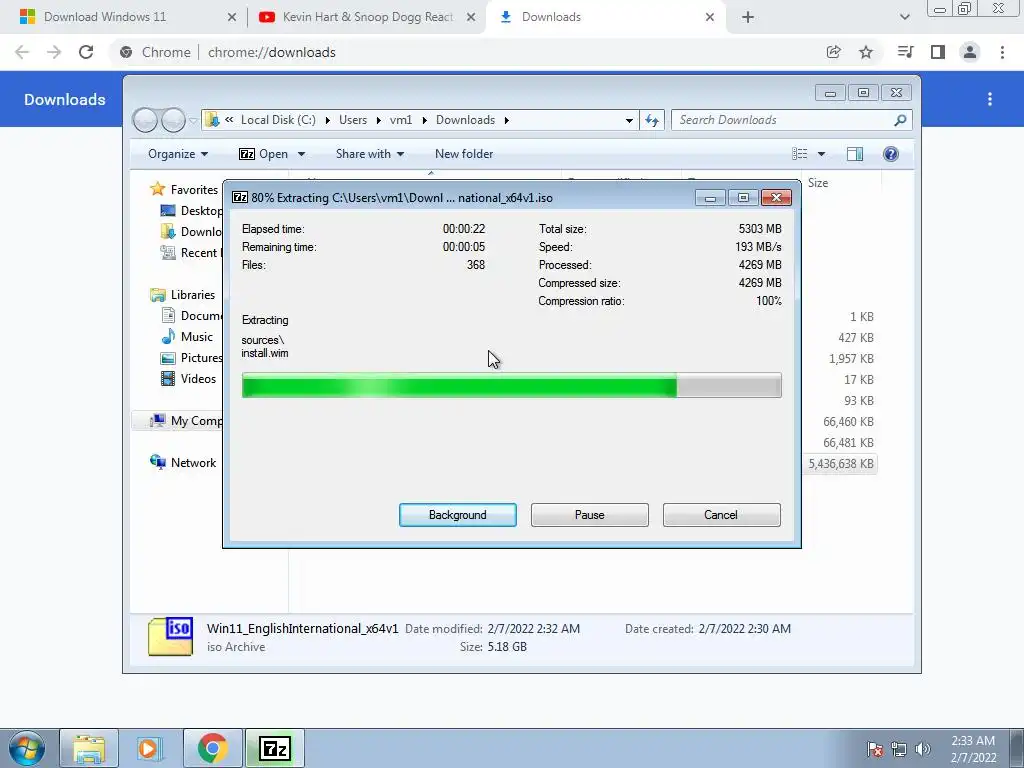
Task: Cancel the 7-Zip extraction
Action: coord(721,515)
